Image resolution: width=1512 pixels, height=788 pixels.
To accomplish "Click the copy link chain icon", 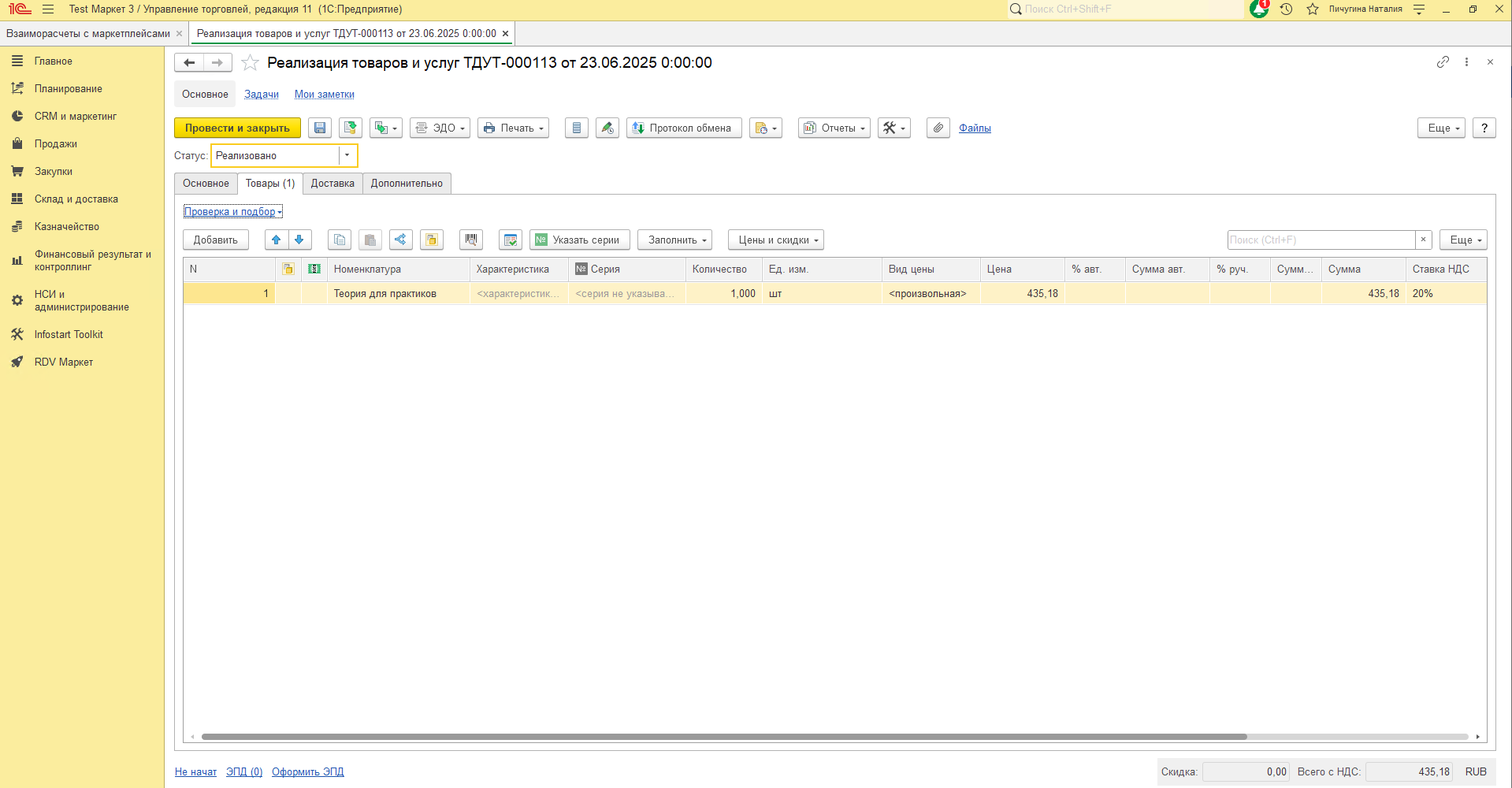I will 1443,61.
